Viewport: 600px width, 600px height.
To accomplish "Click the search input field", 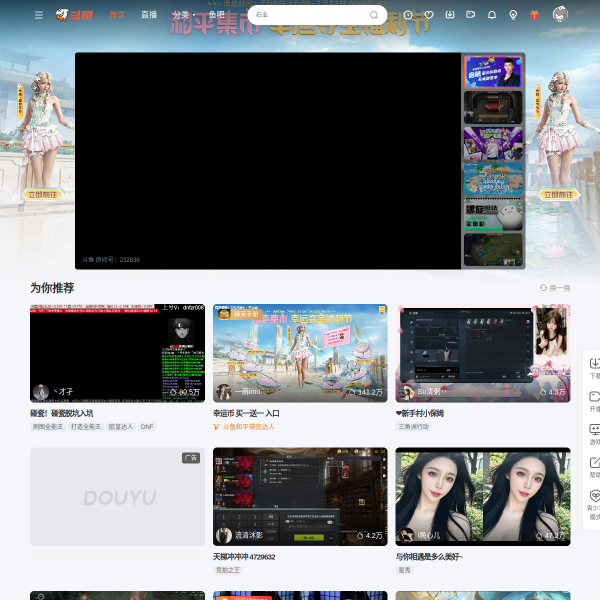I will tap(310, 15).
